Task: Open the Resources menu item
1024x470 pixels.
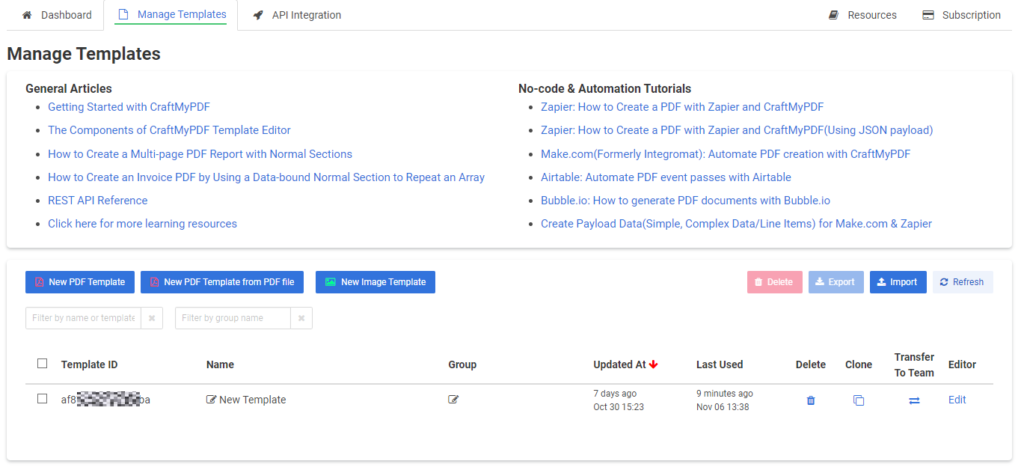Action: [862, 15]
